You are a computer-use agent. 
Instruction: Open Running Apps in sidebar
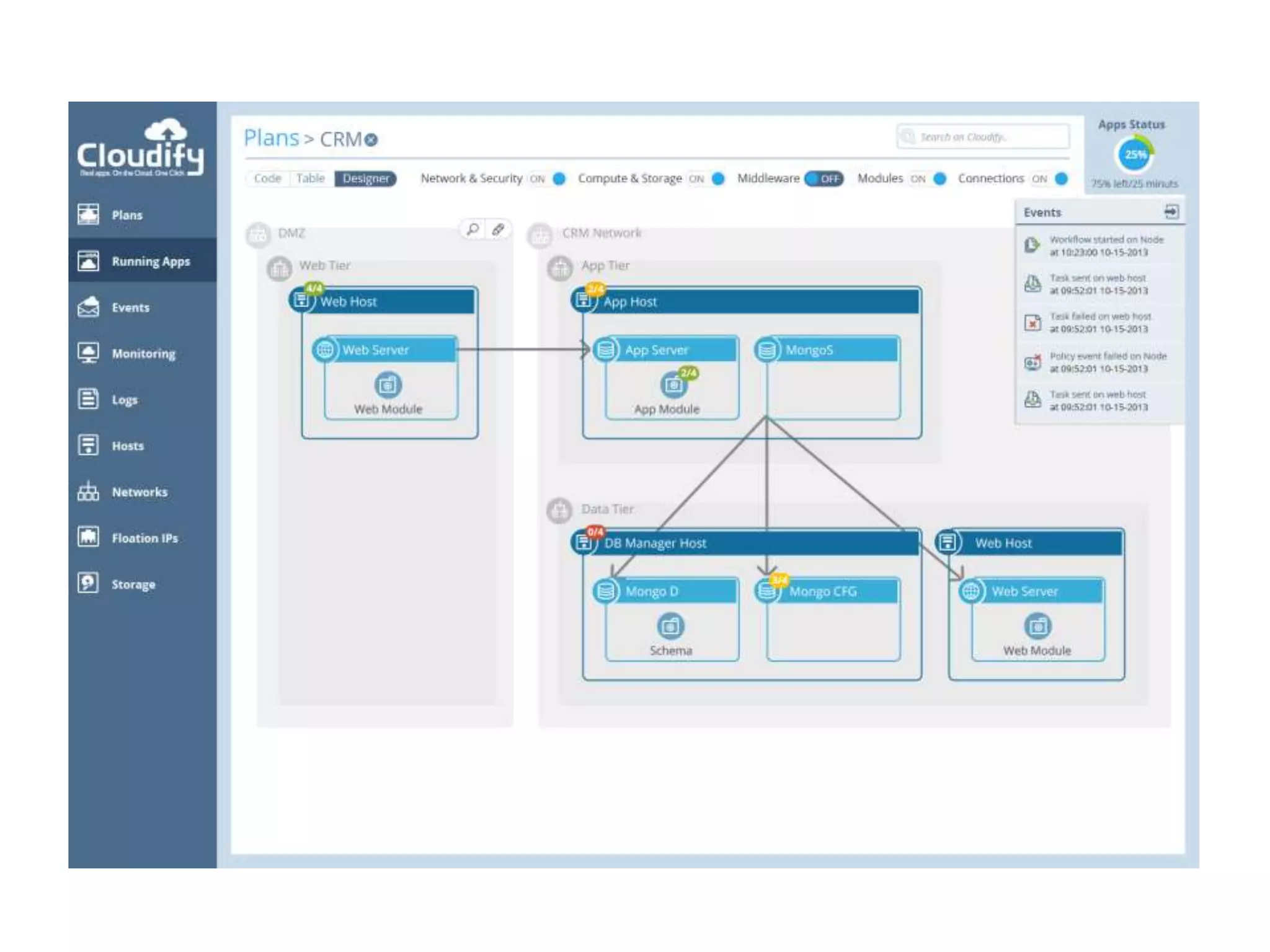[151, 261]
